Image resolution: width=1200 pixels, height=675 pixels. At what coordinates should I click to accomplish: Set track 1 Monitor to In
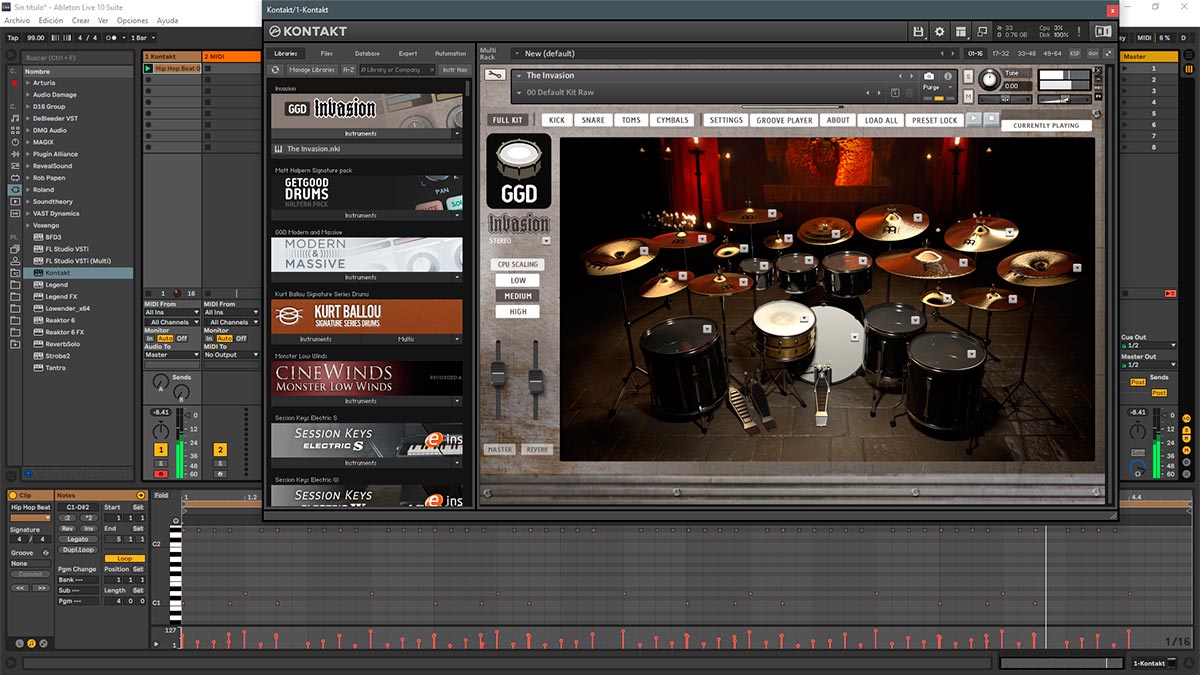pos(150,338)
